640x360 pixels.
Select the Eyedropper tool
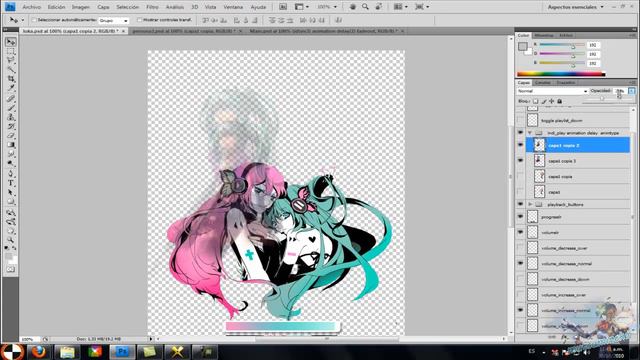(11, 87)
